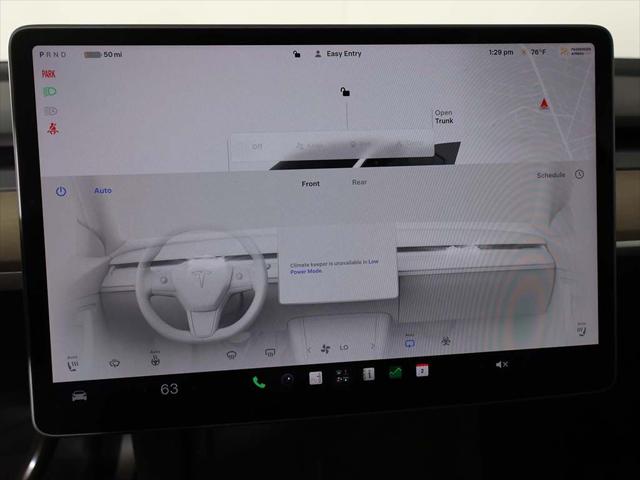Image resolution: width=640 pixels, height=480 pixels.
Task: Tap the muted volume speaker icon
Action: 501,364
